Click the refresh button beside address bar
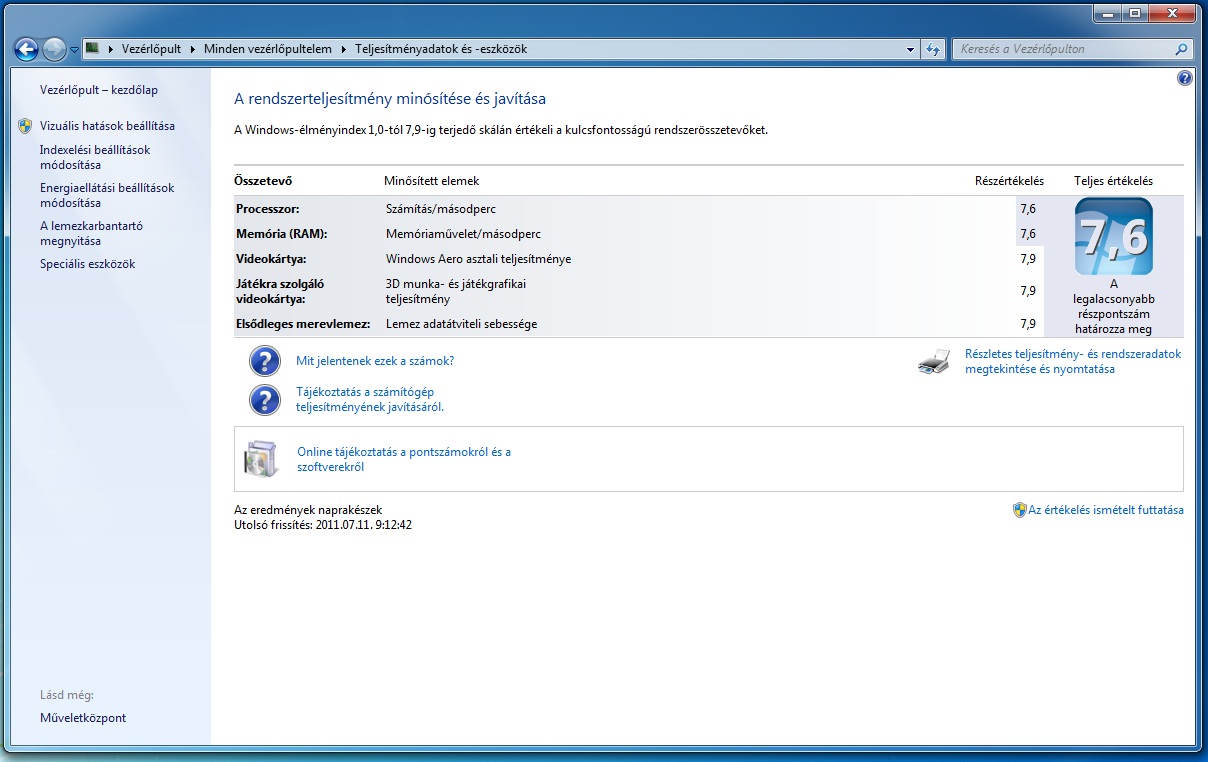The width and height of the screenshot is (1208, 762). pyautogui.click(x=933, y=48)
